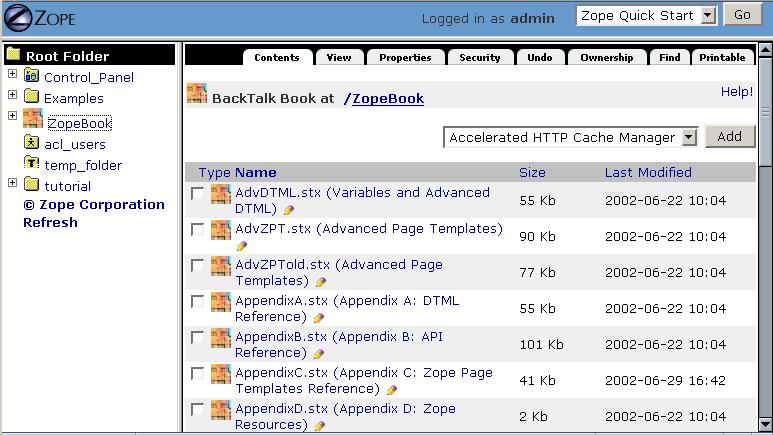This screenshot has height=435, width=773.
Task: Check the AdvDTML.stx checkbox
Action: coord(197,193)
